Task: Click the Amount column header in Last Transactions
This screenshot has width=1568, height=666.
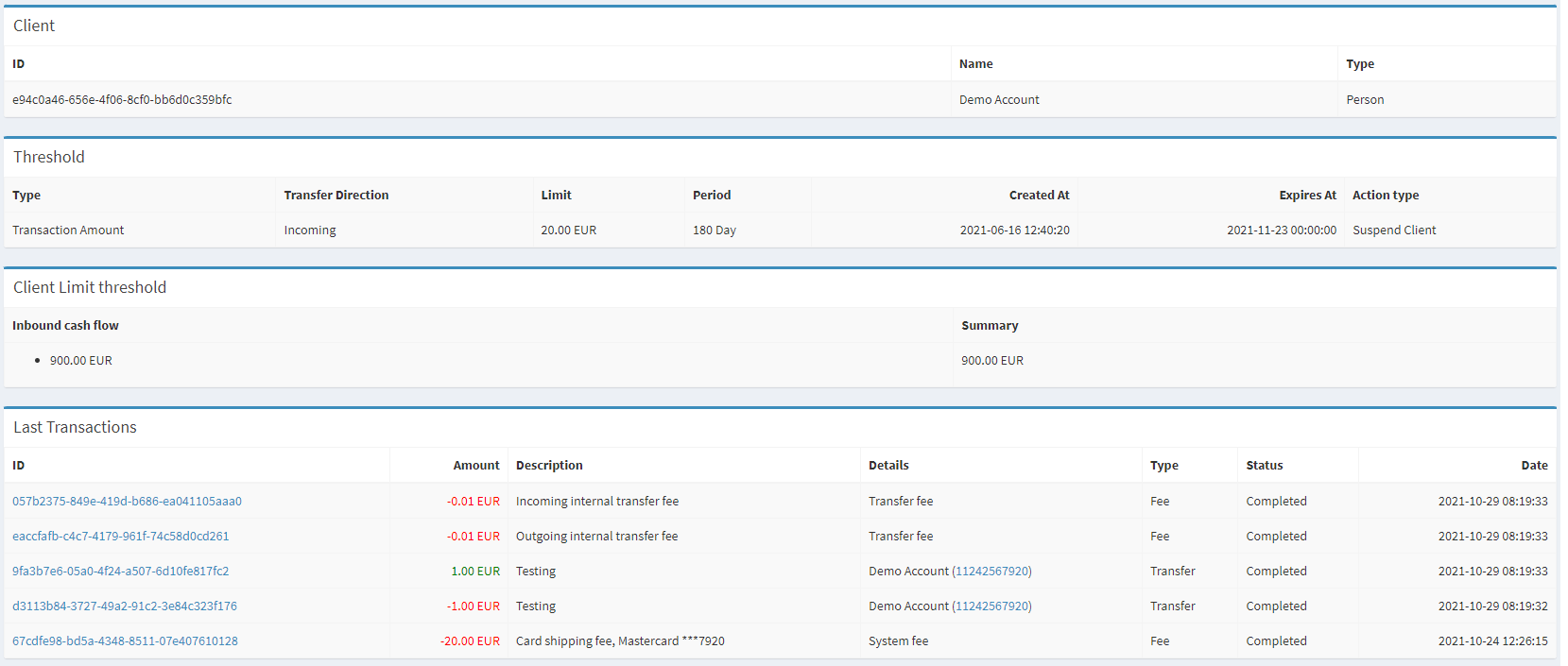Action: [475, 466]
